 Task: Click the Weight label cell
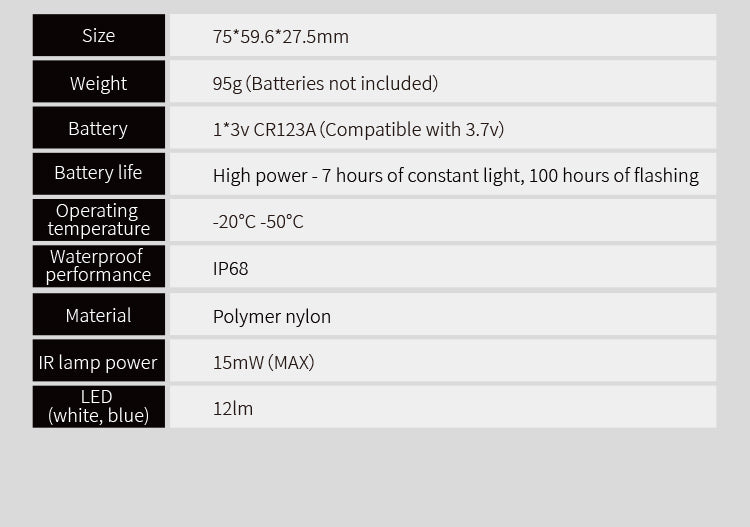(99, 81)
